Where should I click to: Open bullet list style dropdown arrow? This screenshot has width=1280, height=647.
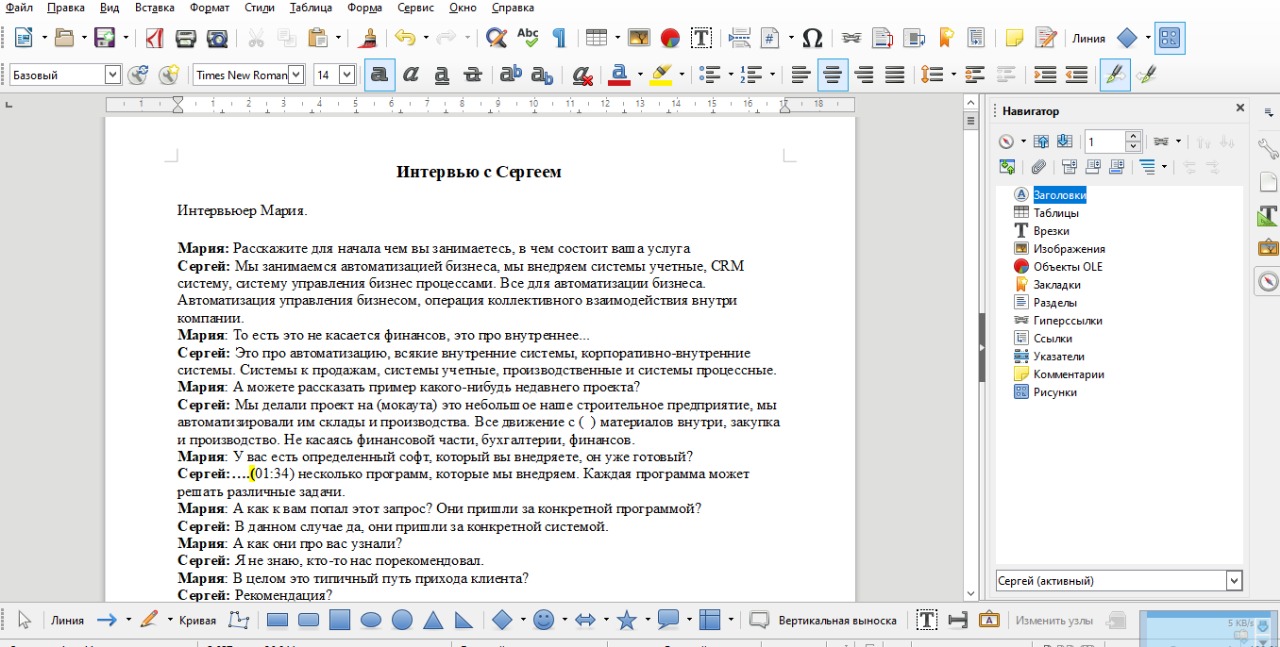tap(730, 75)
